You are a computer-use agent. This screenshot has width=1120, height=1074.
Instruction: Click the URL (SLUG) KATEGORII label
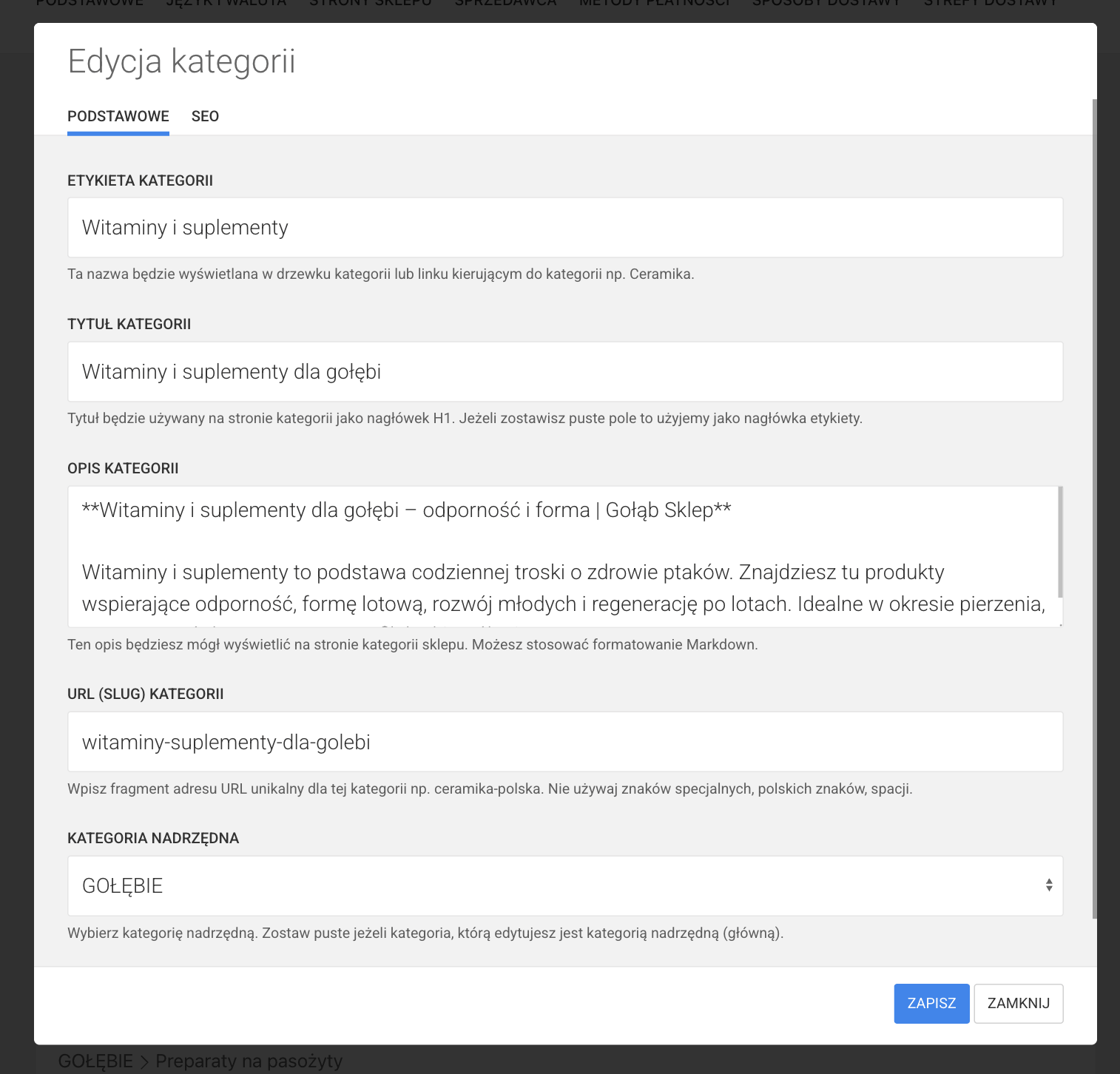point(145,694)
